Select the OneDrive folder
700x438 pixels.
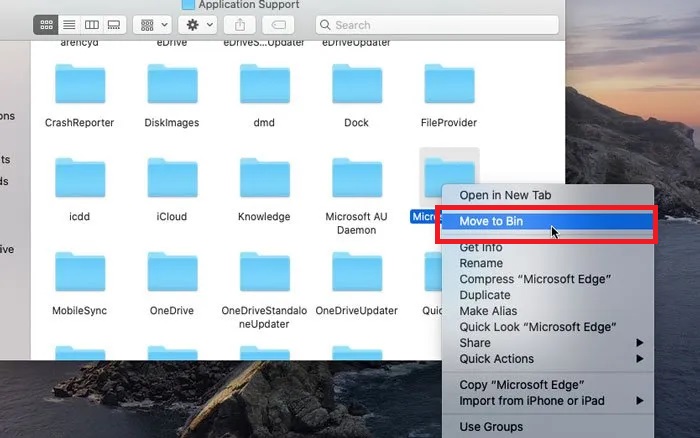[x=172, y=272]
